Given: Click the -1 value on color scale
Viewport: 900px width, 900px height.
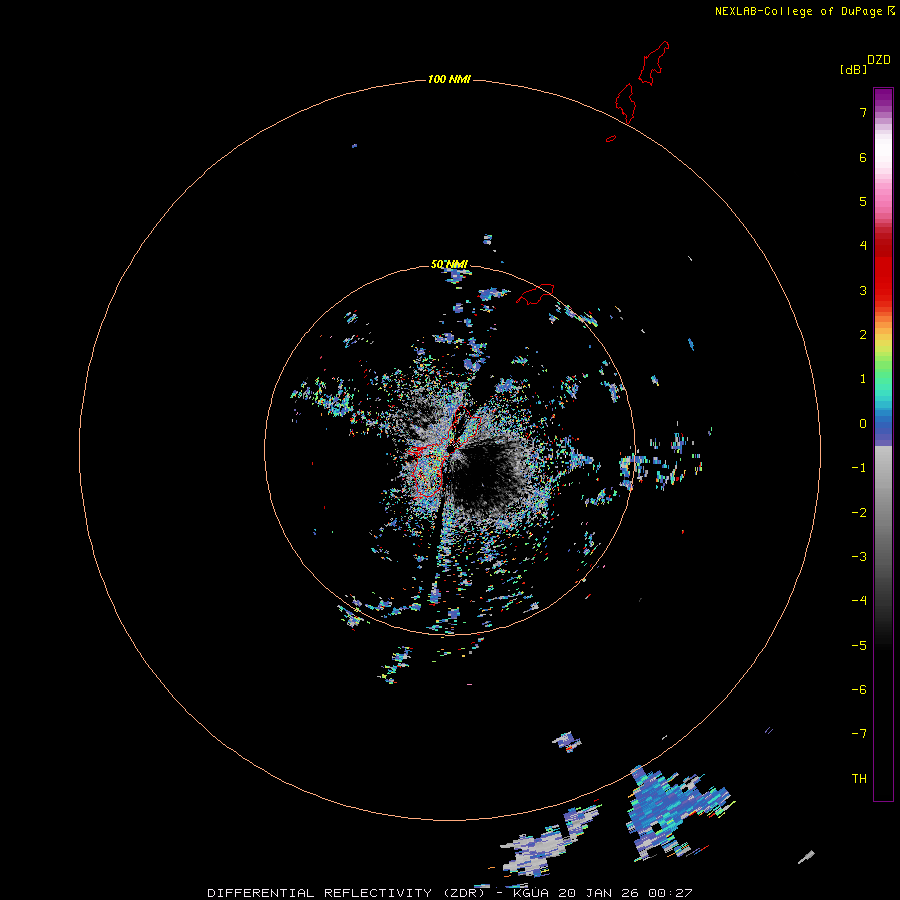Looking at the screenshot, I should point(859,468).
